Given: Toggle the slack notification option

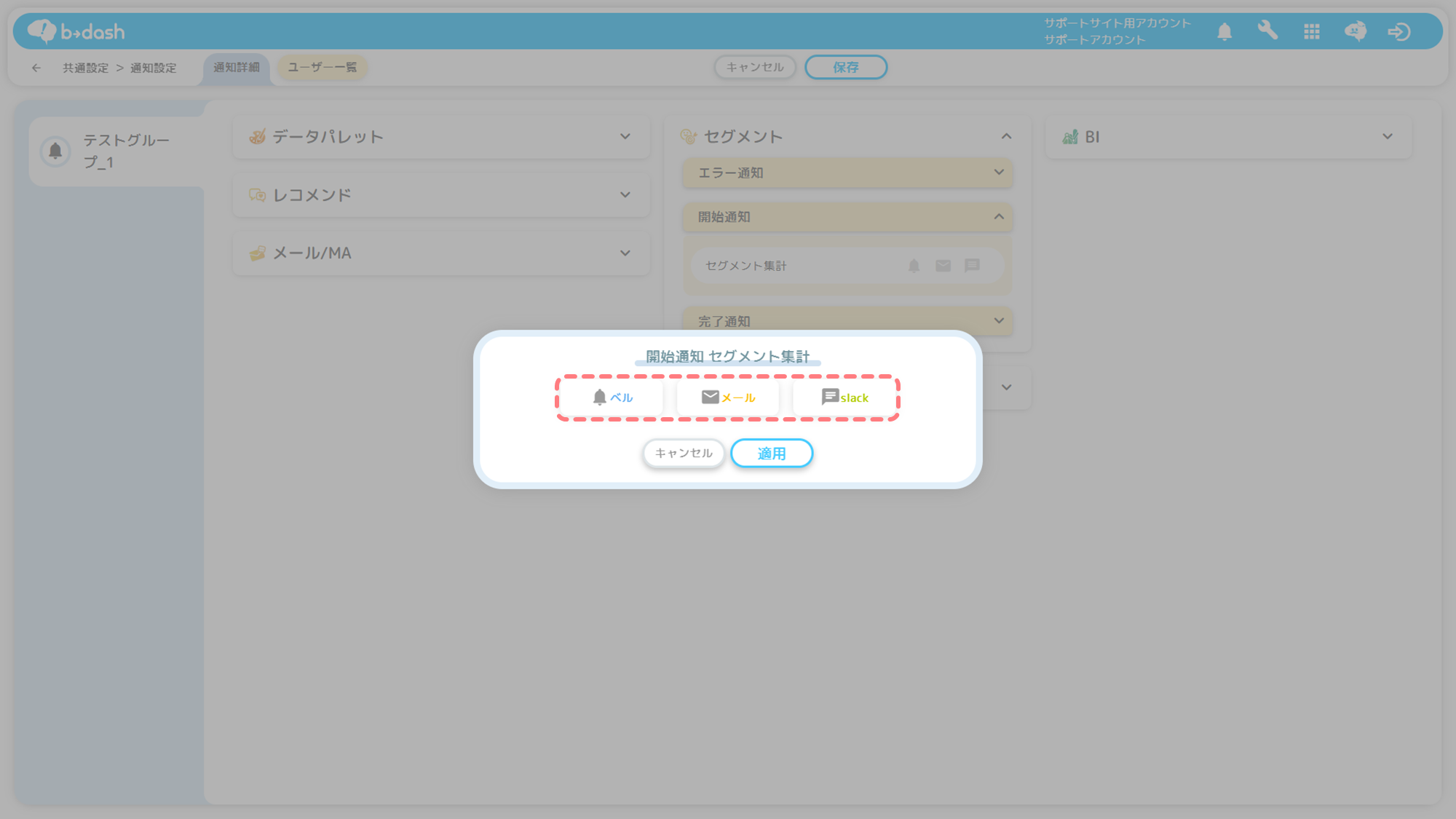Looking at the screenshot, I should point(844,397).
